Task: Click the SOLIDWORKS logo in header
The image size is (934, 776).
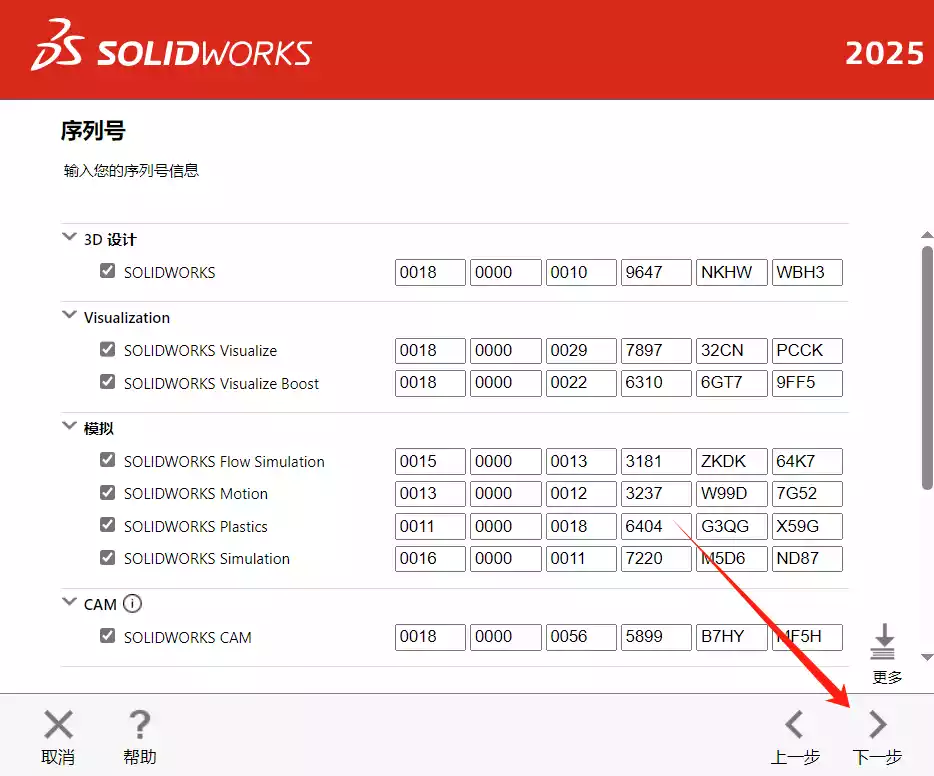Action: (172, 52)
